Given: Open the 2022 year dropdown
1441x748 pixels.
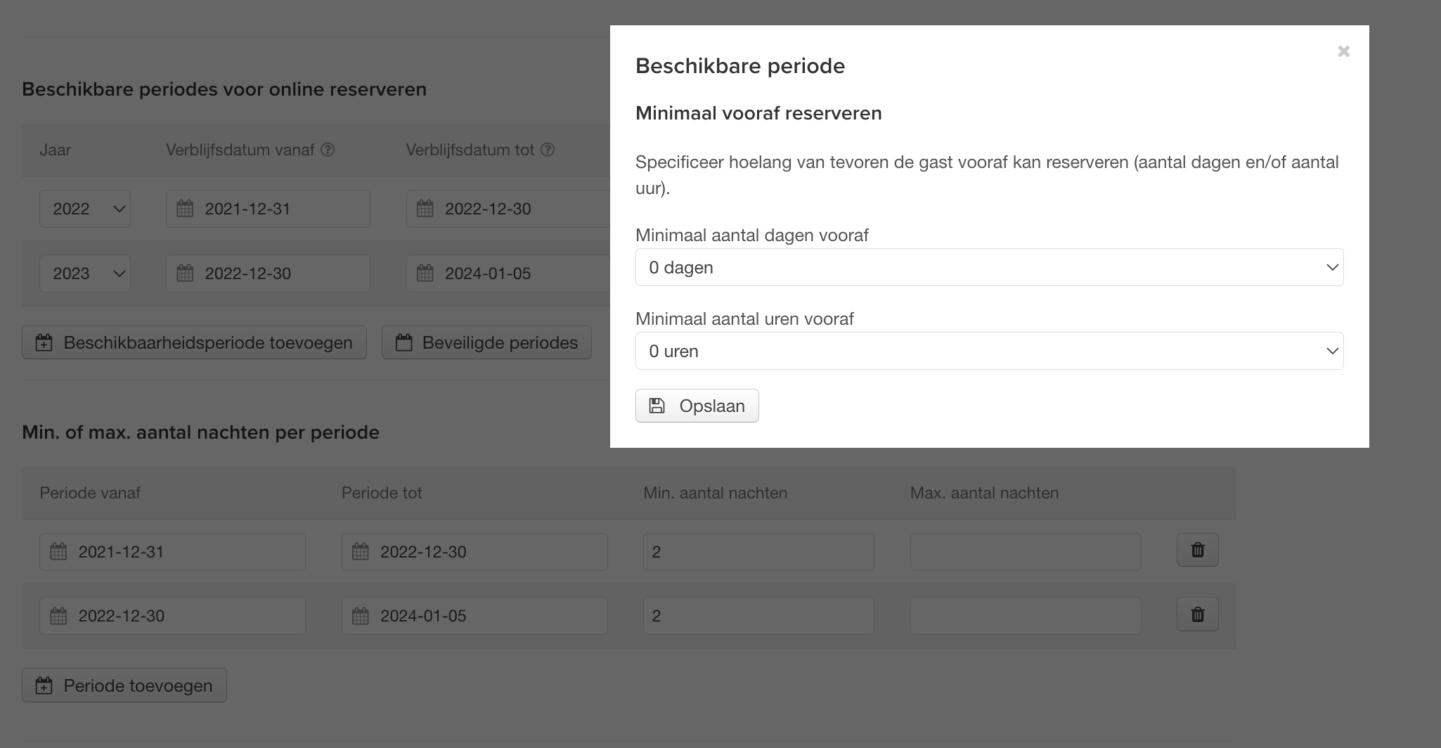Looking at the screenshot, I should click(85, 209).
